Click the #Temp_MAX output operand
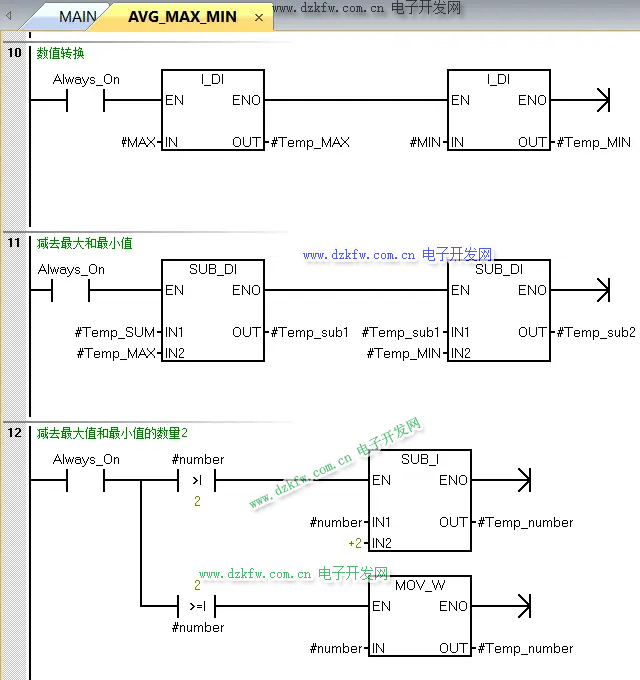 point(310,142)
